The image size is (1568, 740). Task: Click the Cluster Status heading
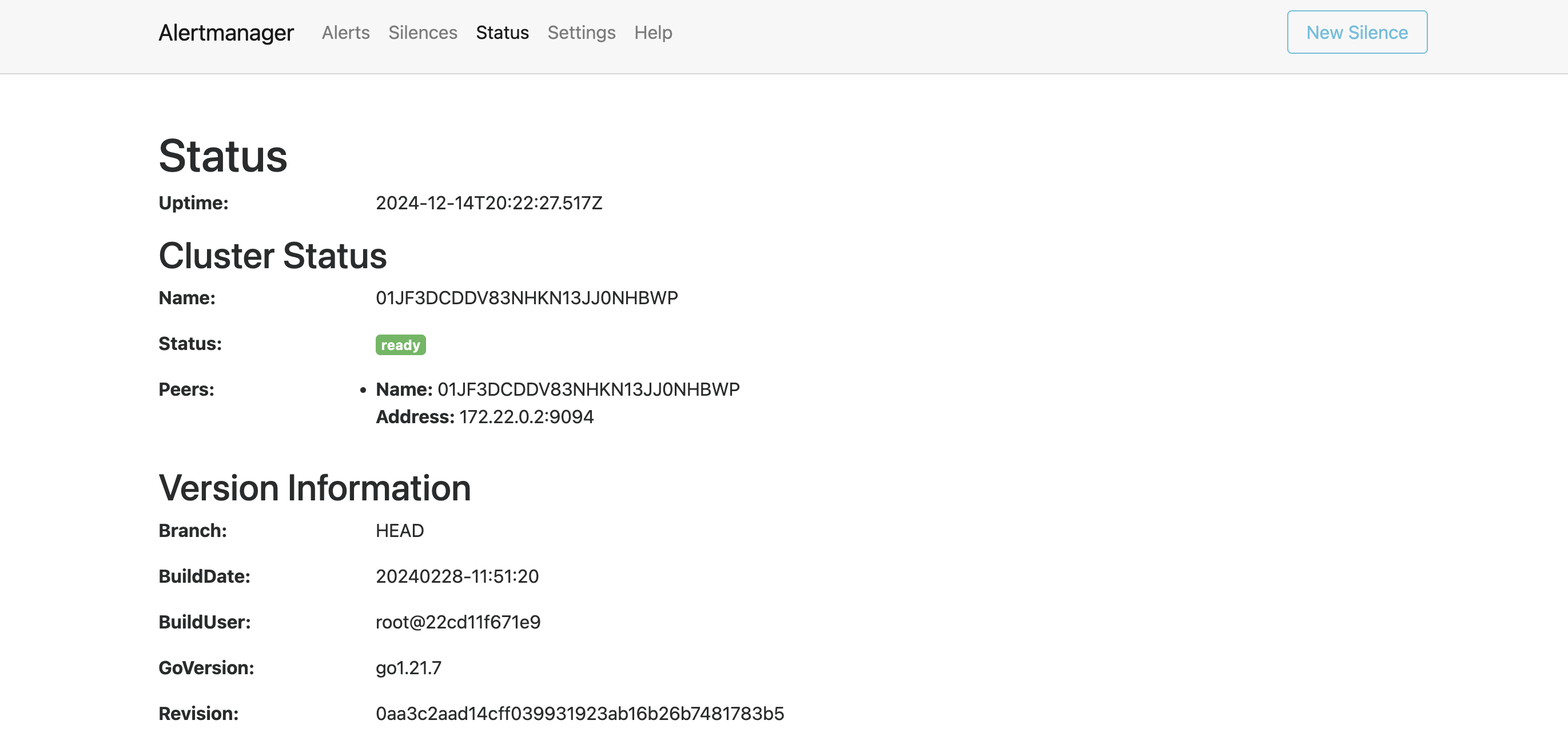click(x=273, y=256)
